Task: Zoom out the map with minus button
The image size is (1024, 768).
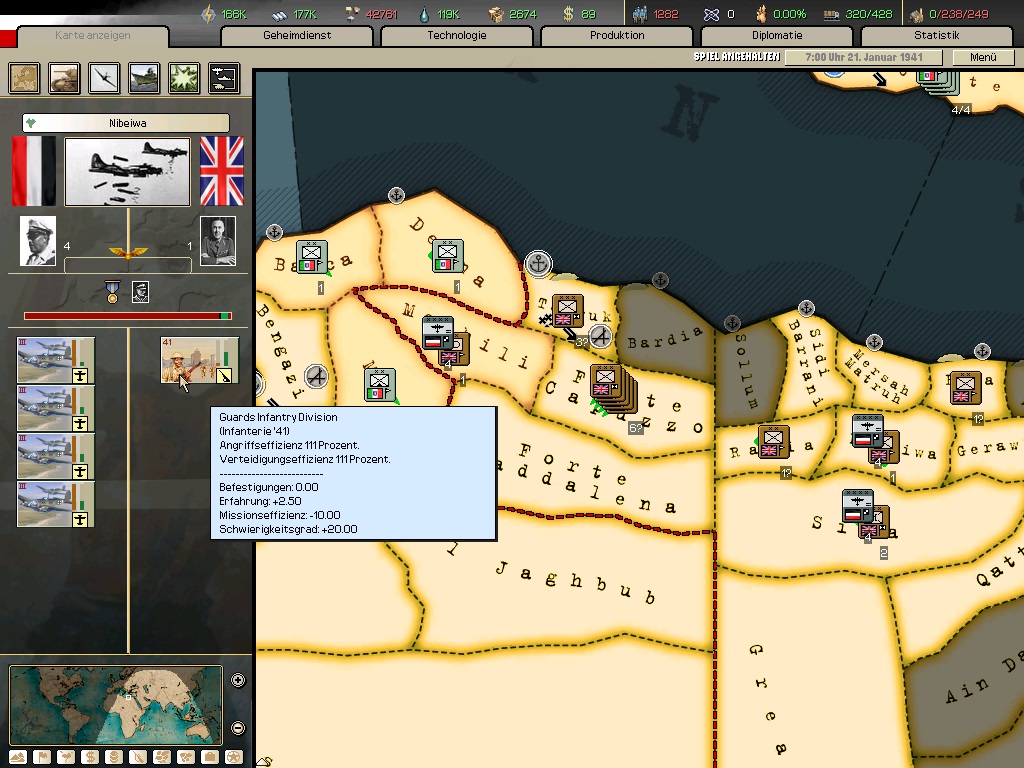Action: (x=238, y=728)
